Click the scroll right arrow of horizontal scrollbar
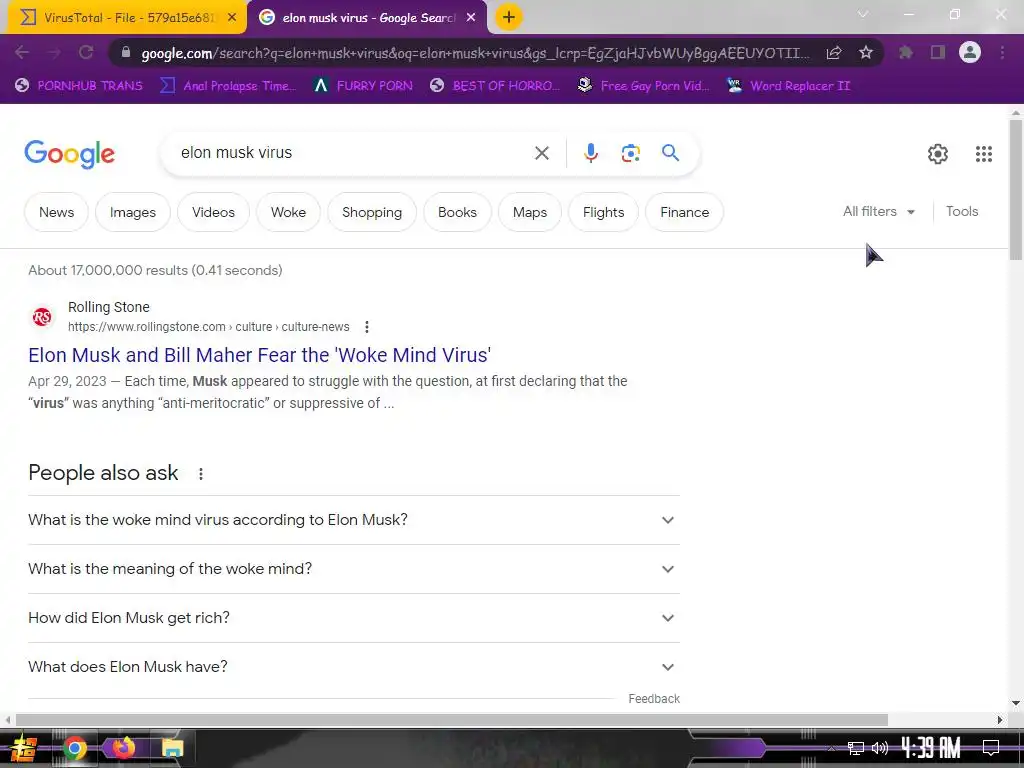The image size is (1024, 768). point(1000,720)
